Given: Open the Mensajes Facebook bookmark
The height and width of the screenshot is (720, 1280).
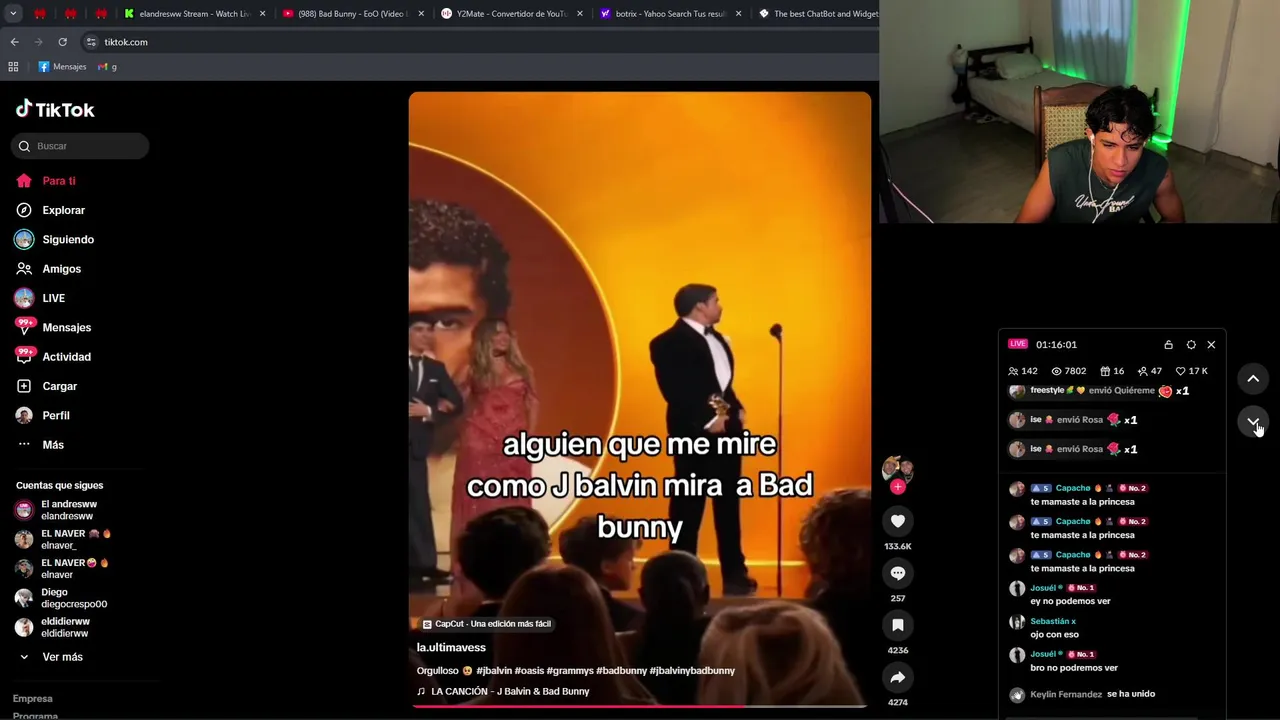Looking at the screenshot, I should pyautogui.click(x=62, y=67).
